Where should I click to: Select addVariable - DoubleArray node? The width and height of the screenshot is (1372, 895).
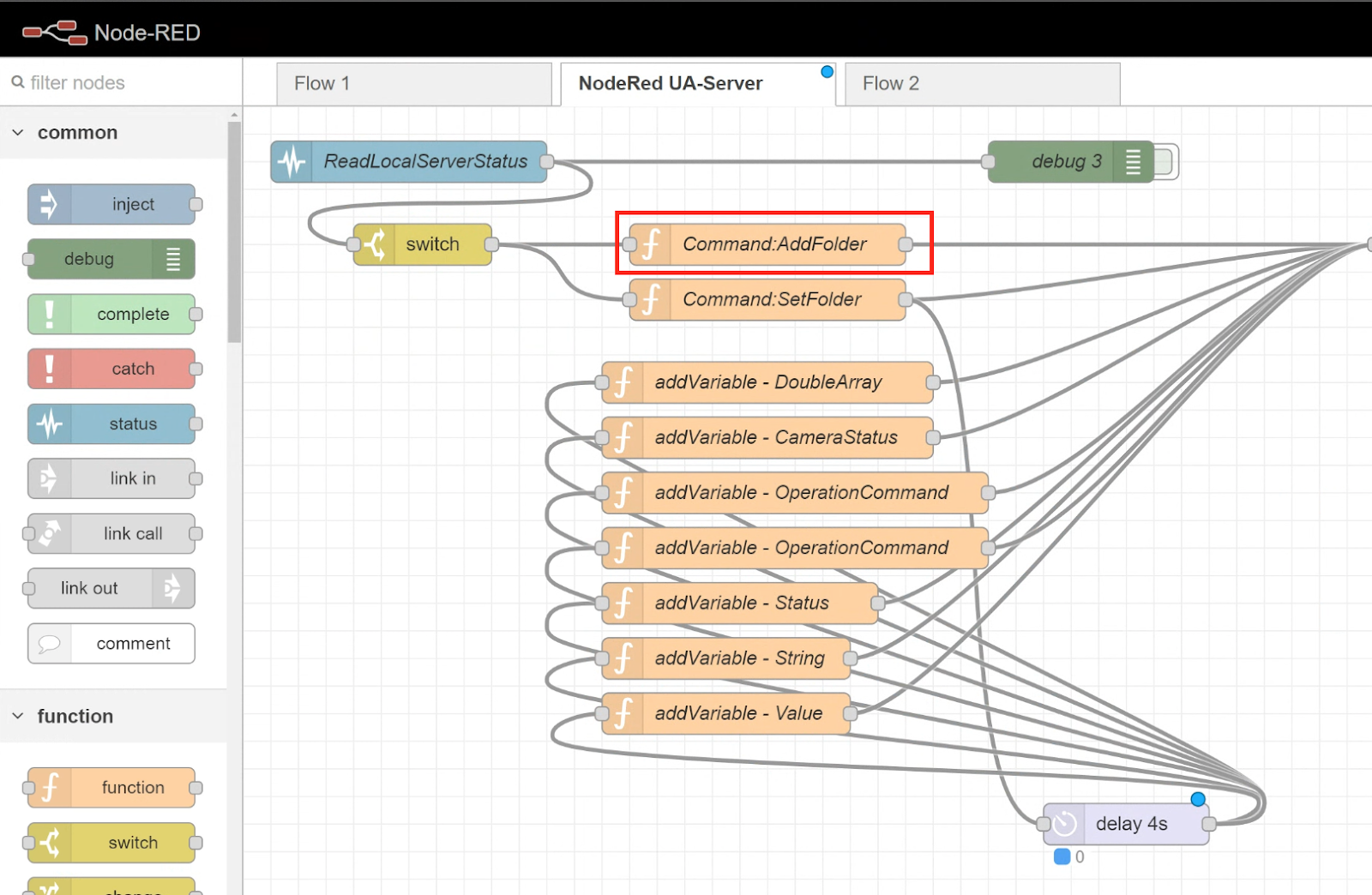(767, 382)
